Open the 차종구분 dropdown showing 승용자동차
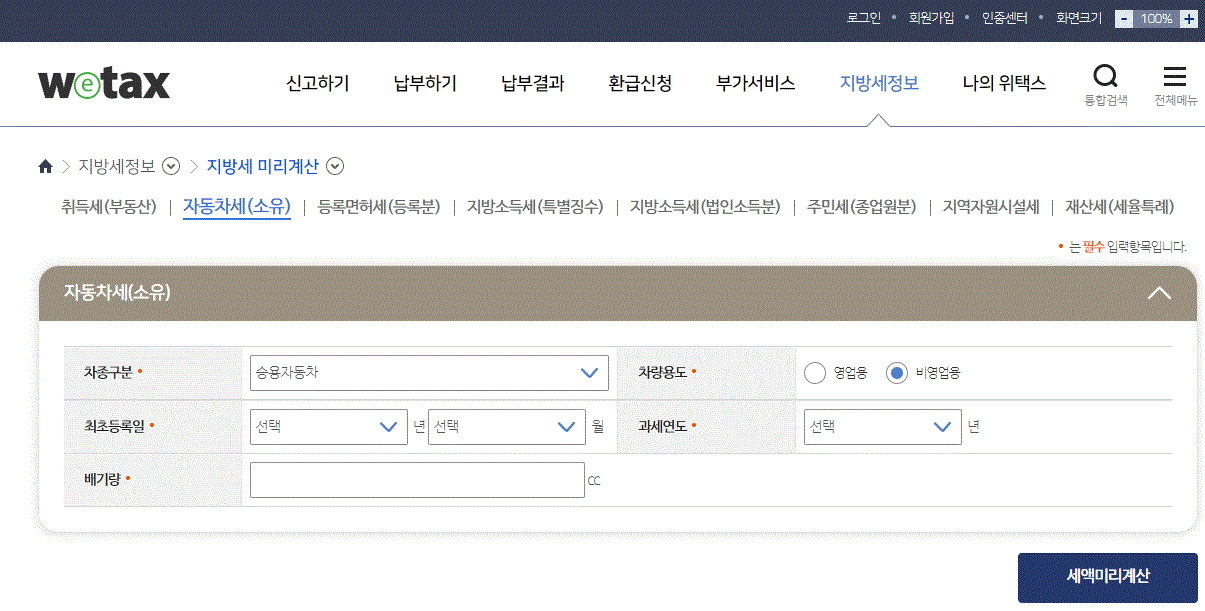 pyautogui.click(x=429, y=373)
